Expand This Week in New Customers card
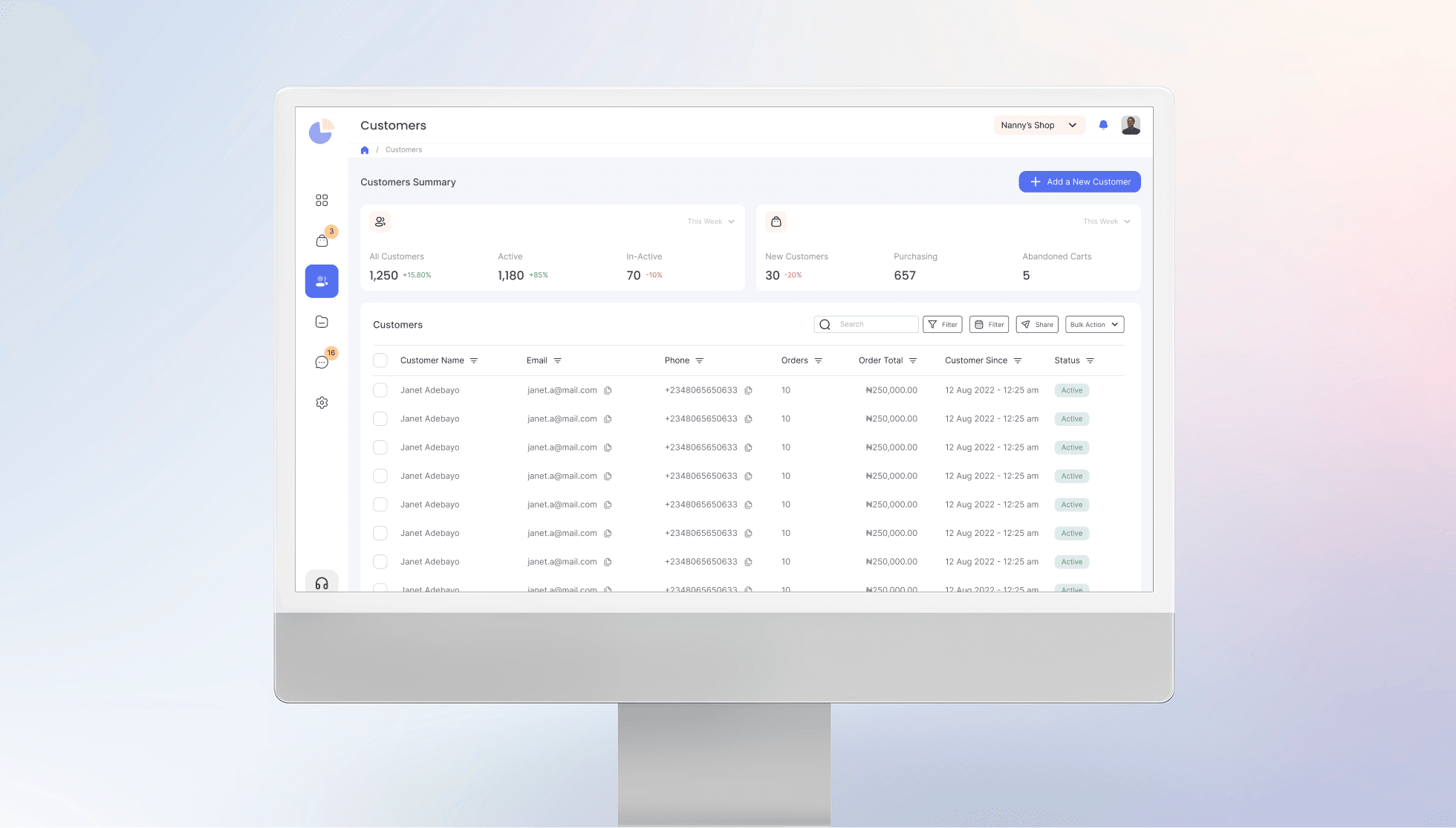The width and height of the screenshot is (1456, 828). tap(1107, 221)
